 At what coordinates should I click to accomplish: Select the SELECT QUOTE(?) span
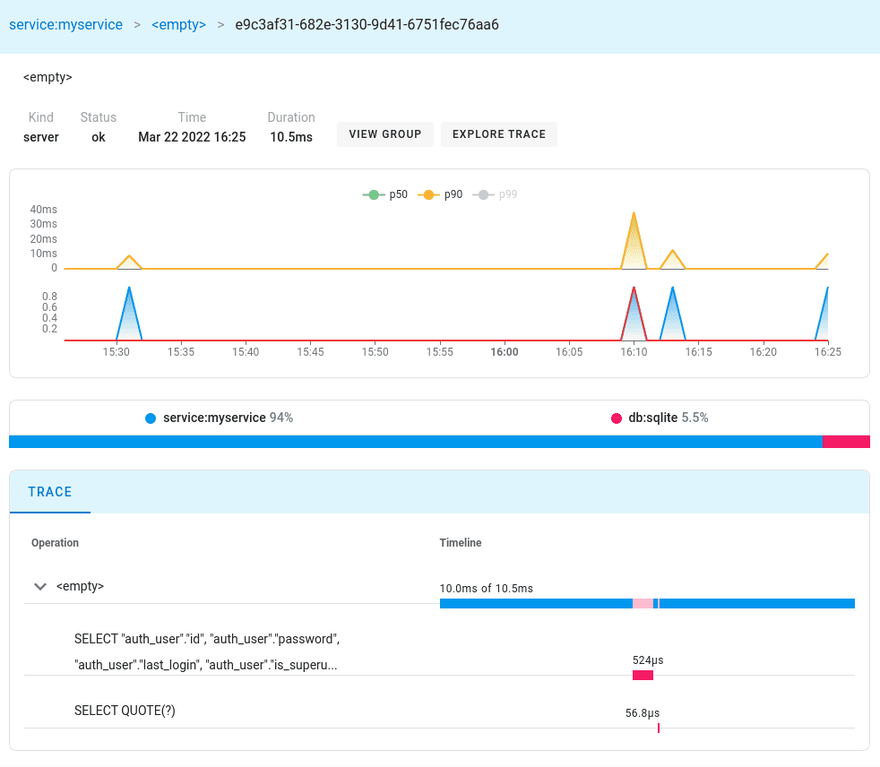pos(132,711)
